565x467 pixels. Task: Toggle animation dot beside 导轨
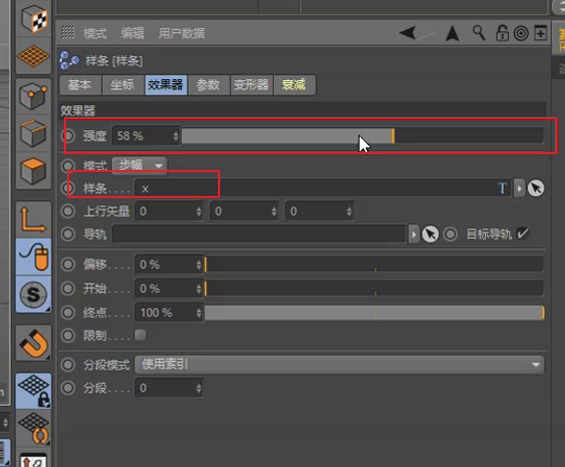(x=68, y=234)
